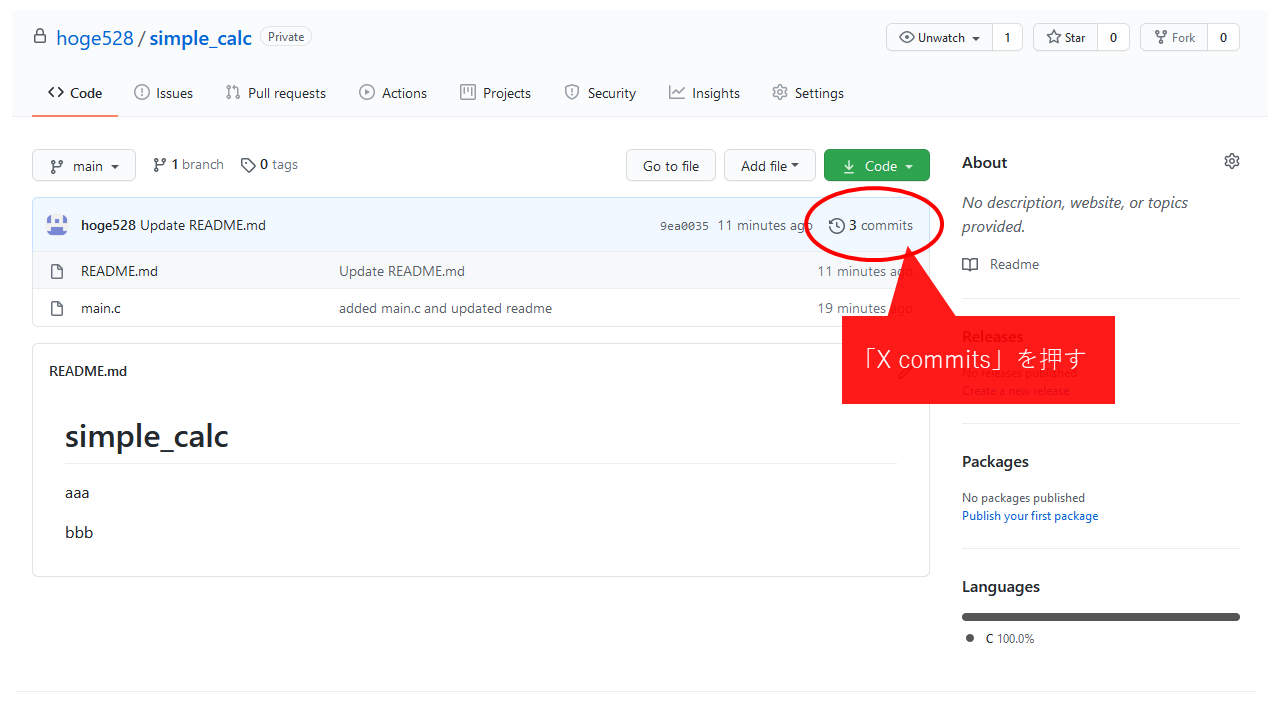Click the Readme book icon in About
Viewport: 1280px width, 720px height.
(x=970, y=264)
